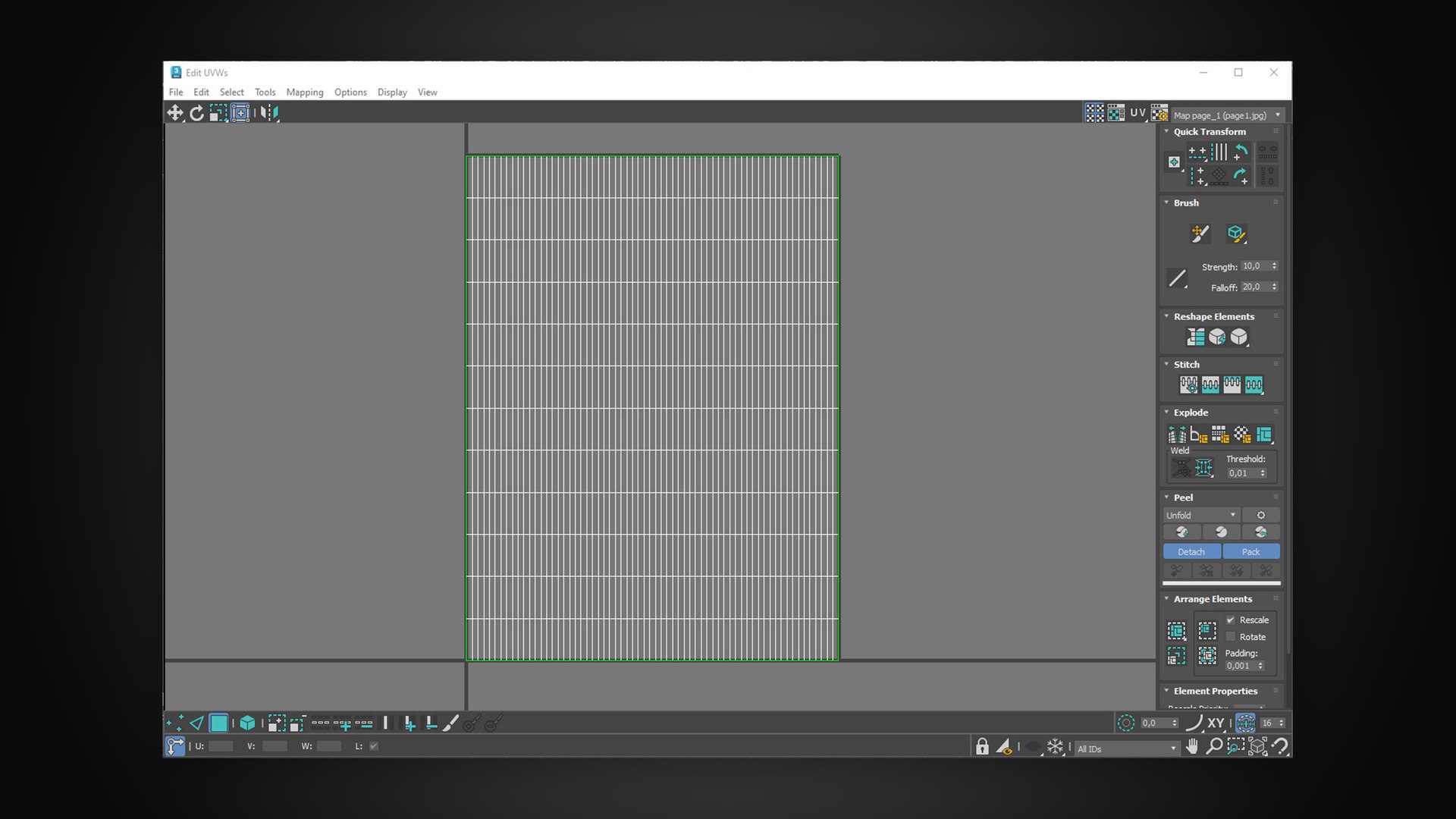Click the Pack button in Peel

tap(1250, 551)
